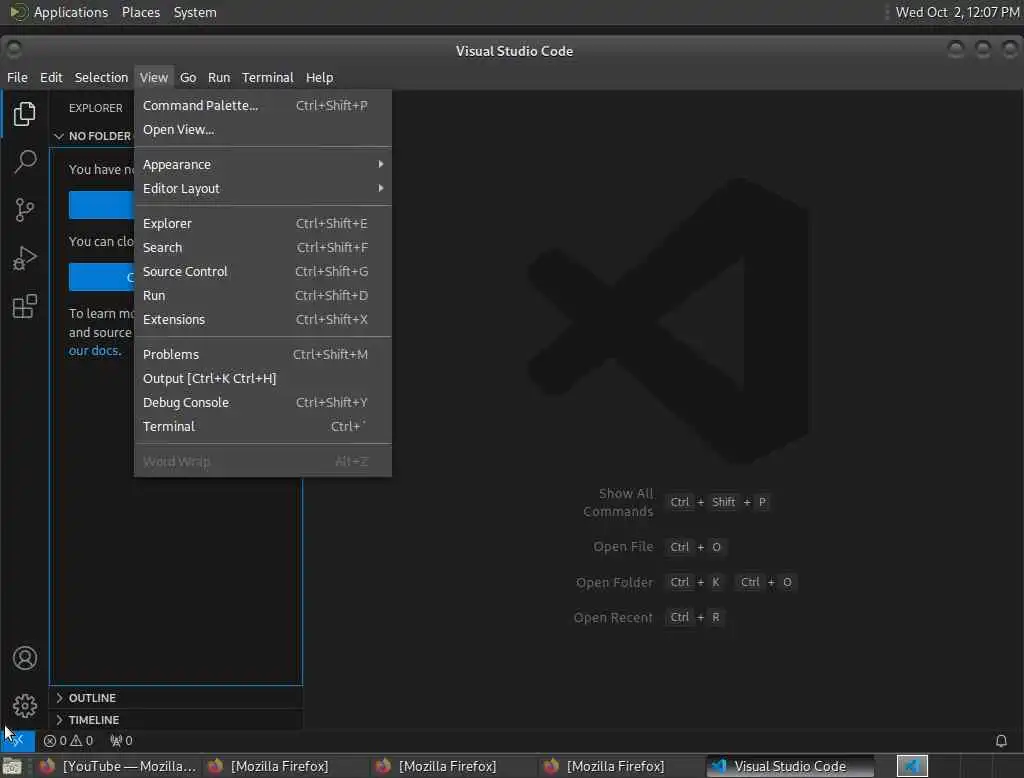Viewport: 1024px width, 778px height.
Task: Choose Explorer in the View menu
Action: click(263, 223)
